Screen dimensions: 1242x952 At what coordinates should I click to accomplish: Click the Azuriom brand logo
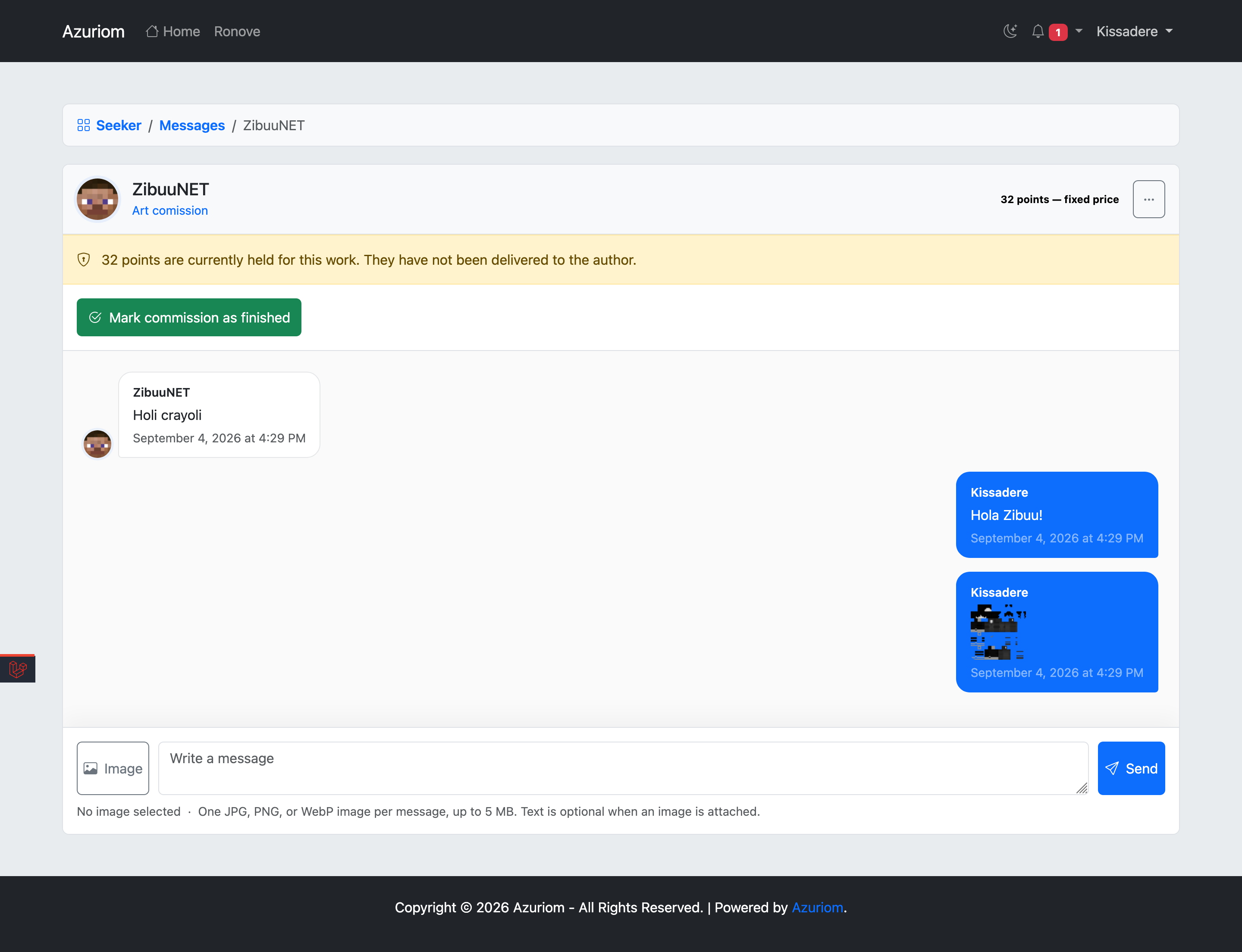tap(94, 31)
